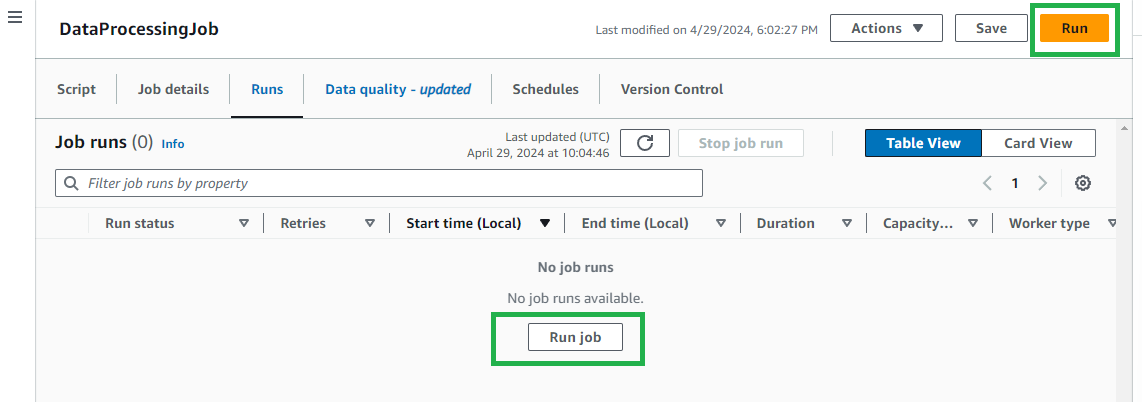This screenshot has width=1142, height=402.
Task: Sort by Duration column arrow
Action: click(x=847, y=223)
